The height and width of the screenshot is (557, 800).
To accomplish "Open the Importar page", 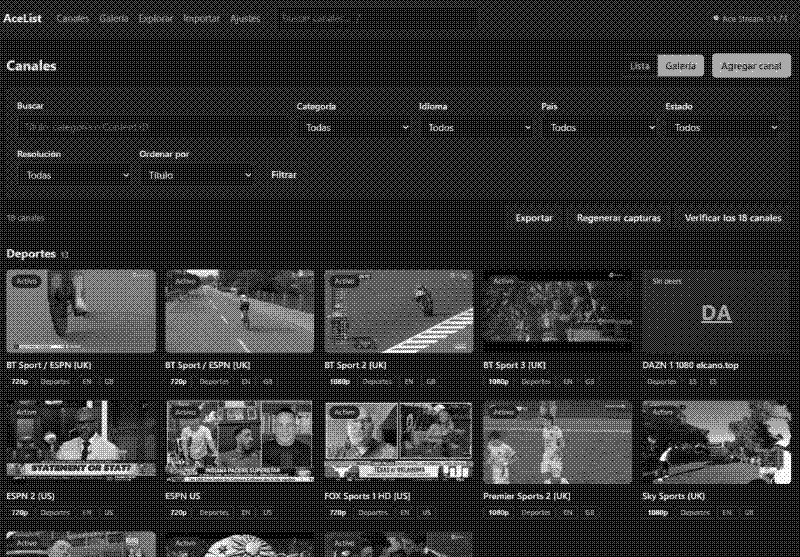I will (202, 18).
